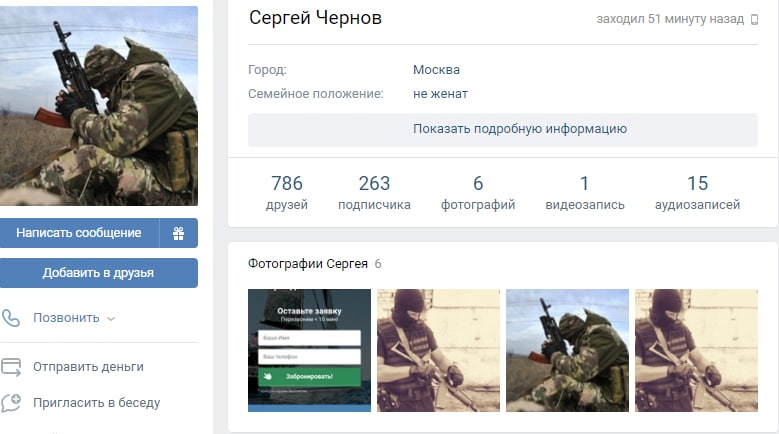Image resolution: width=779 pixels, height=434 pixels.
Task: Open the large profile avatar photo
Action: (99, 106)
